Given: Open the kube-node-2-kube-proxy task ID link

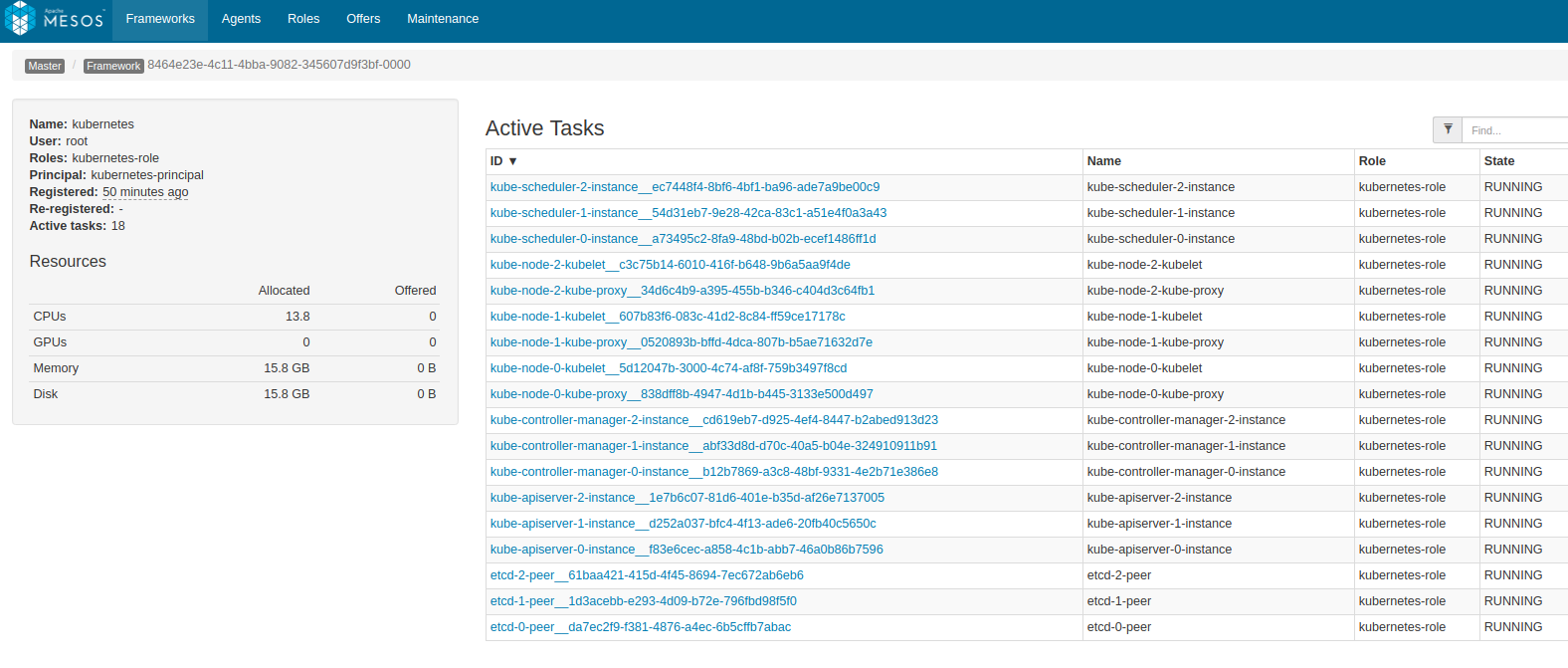Looking at the screenshot, I should click(683, 291).
